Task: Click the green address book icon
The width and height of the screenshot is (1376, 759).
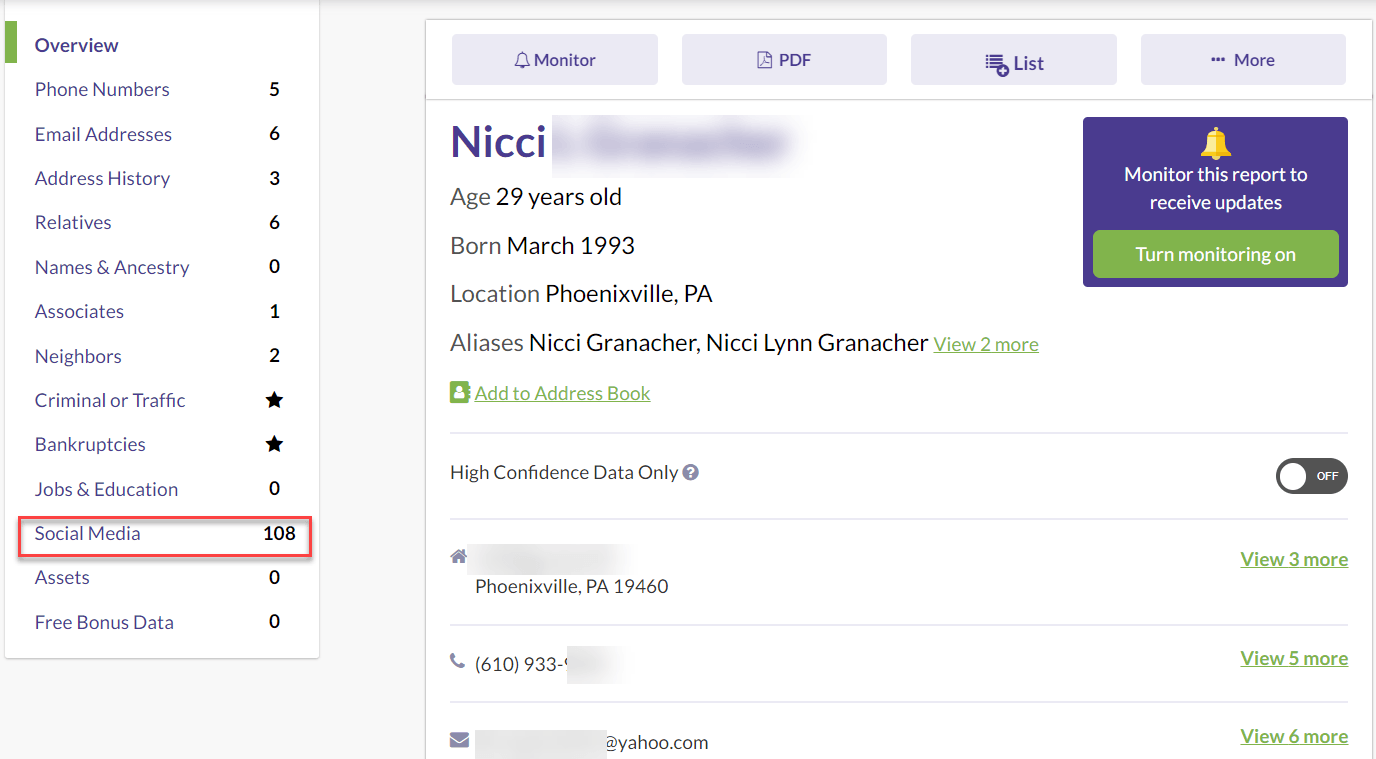Action: coord(459,392)
